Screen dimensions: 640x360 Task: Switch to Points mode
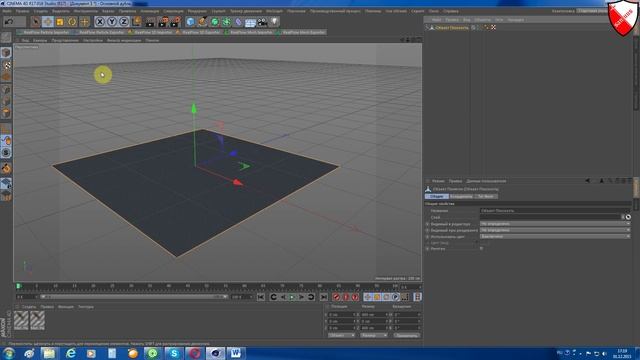click(6, 89)
